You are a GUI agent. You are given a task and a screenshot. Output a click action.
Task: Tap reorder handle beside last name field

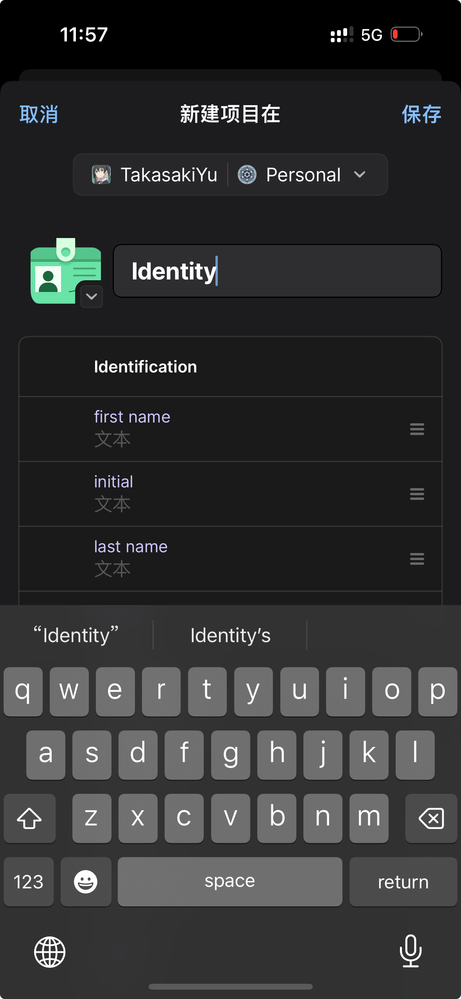point(417,559)
